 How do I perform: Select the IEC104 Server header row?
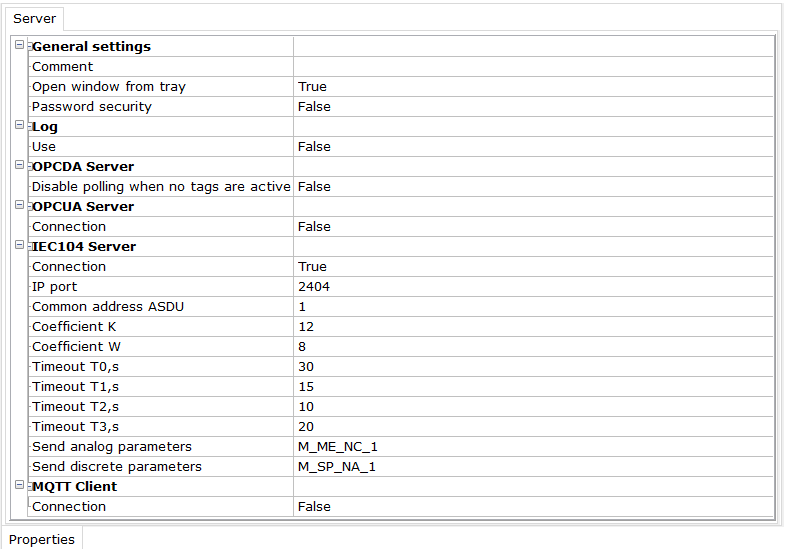click(x=401, y=247)
